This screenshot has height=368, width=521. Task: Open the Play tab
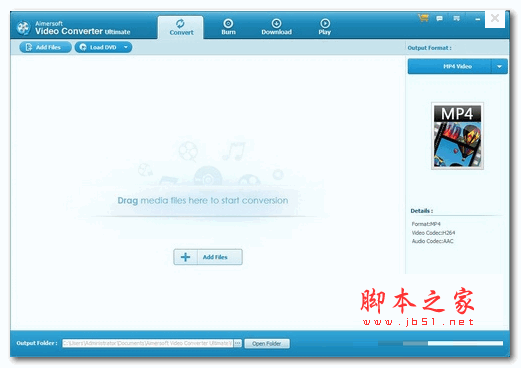[x=325, y=27]
